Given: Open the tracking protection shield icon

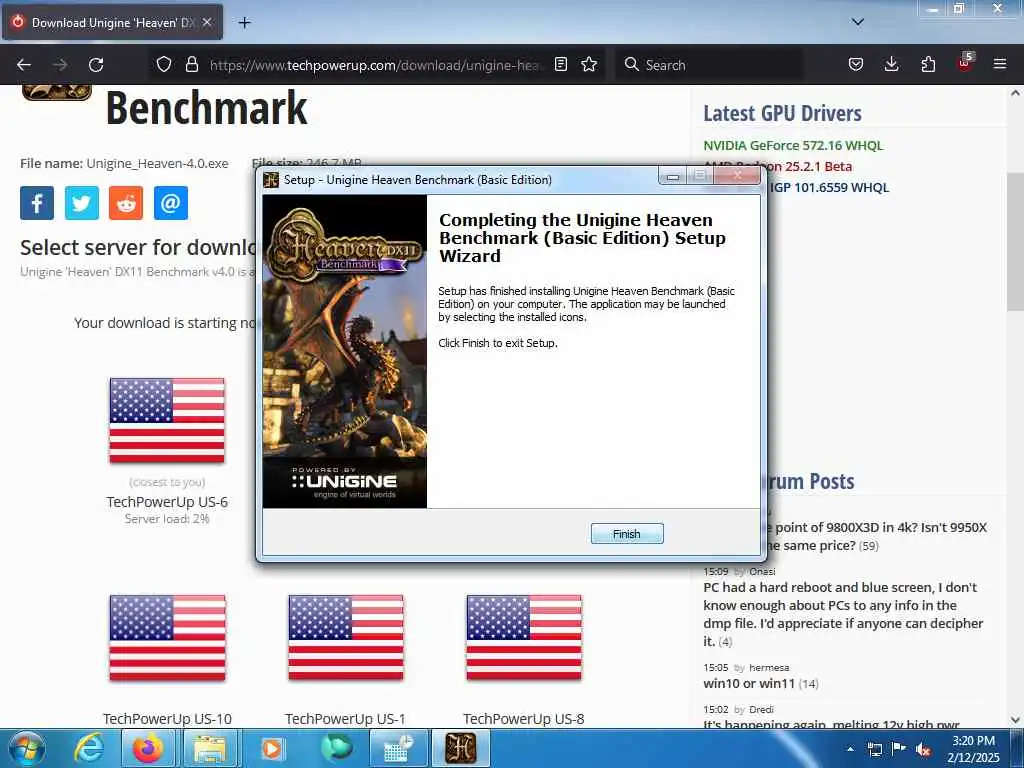Looking at the screenshot, I should [x=164, y=64].
